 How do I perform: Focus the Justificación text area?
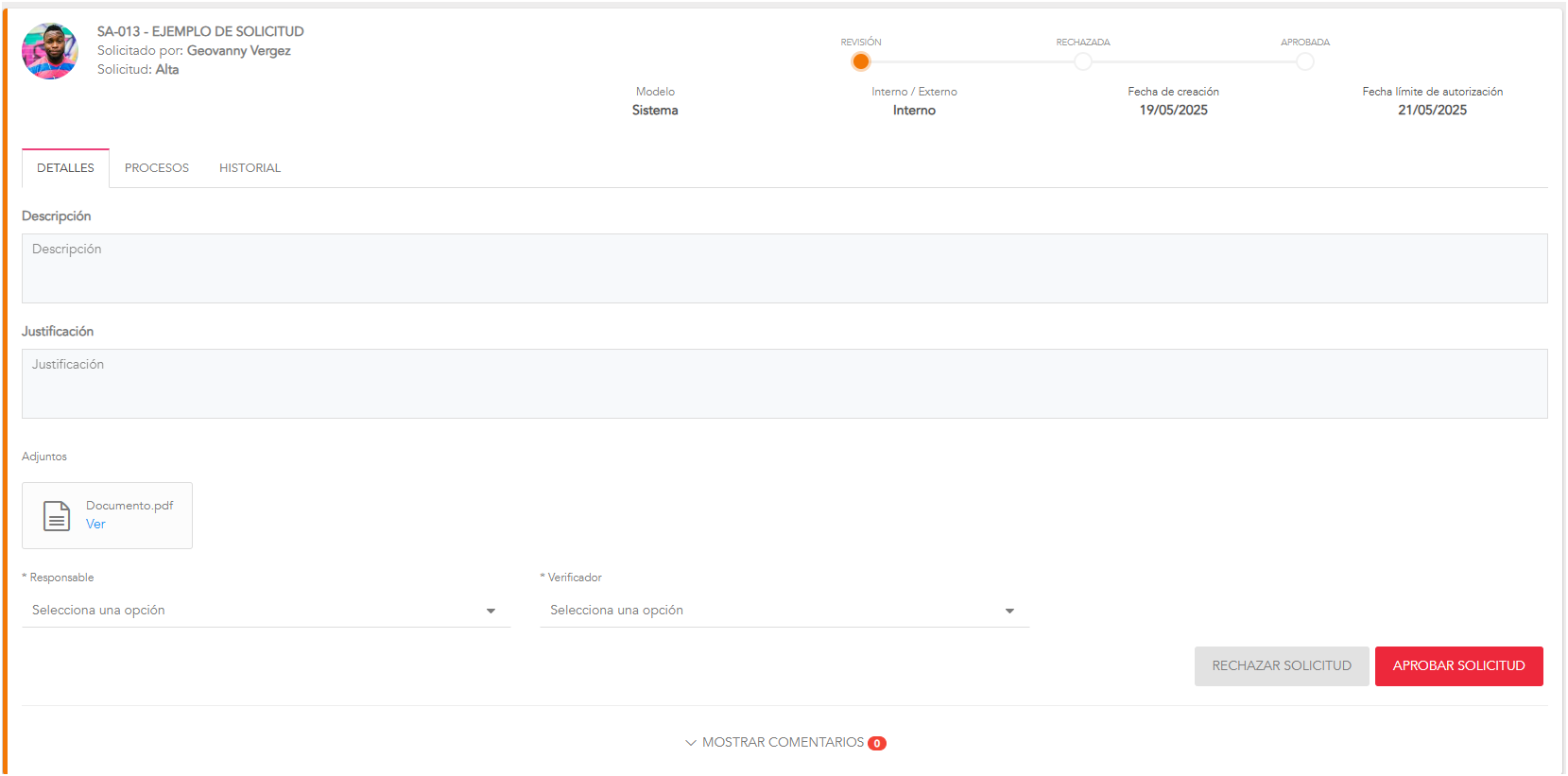point(784,384)
